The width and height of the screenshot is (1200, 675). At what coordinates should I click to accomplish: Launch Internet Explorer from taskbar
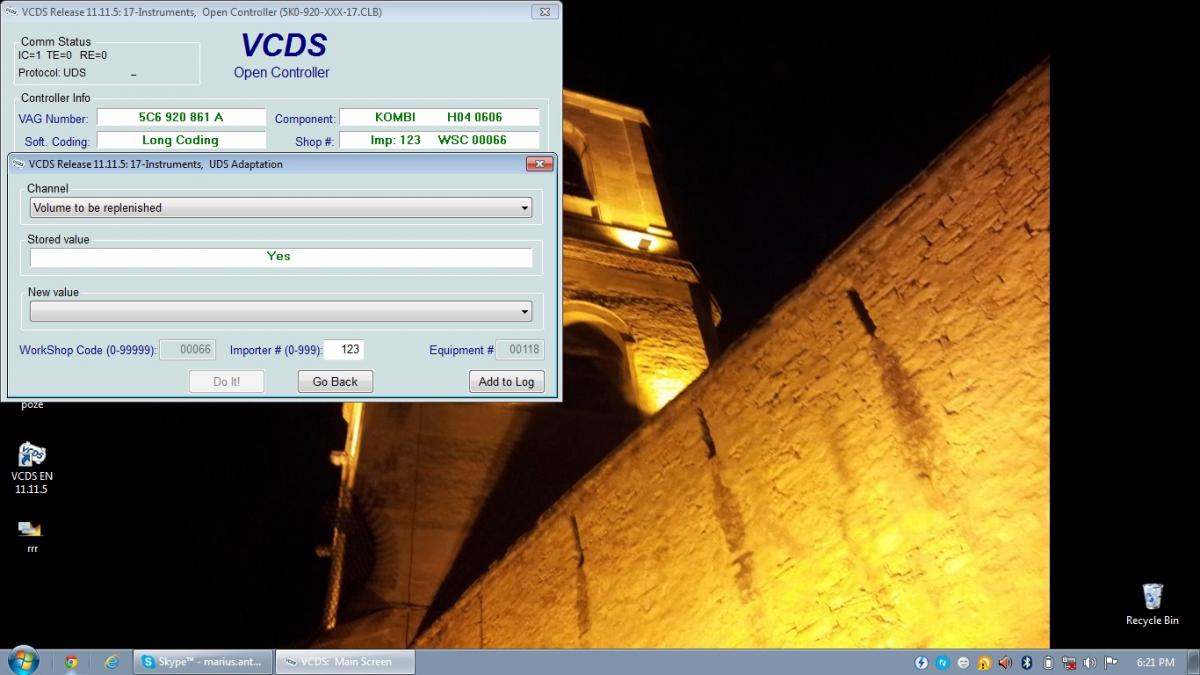pos(112,662)
